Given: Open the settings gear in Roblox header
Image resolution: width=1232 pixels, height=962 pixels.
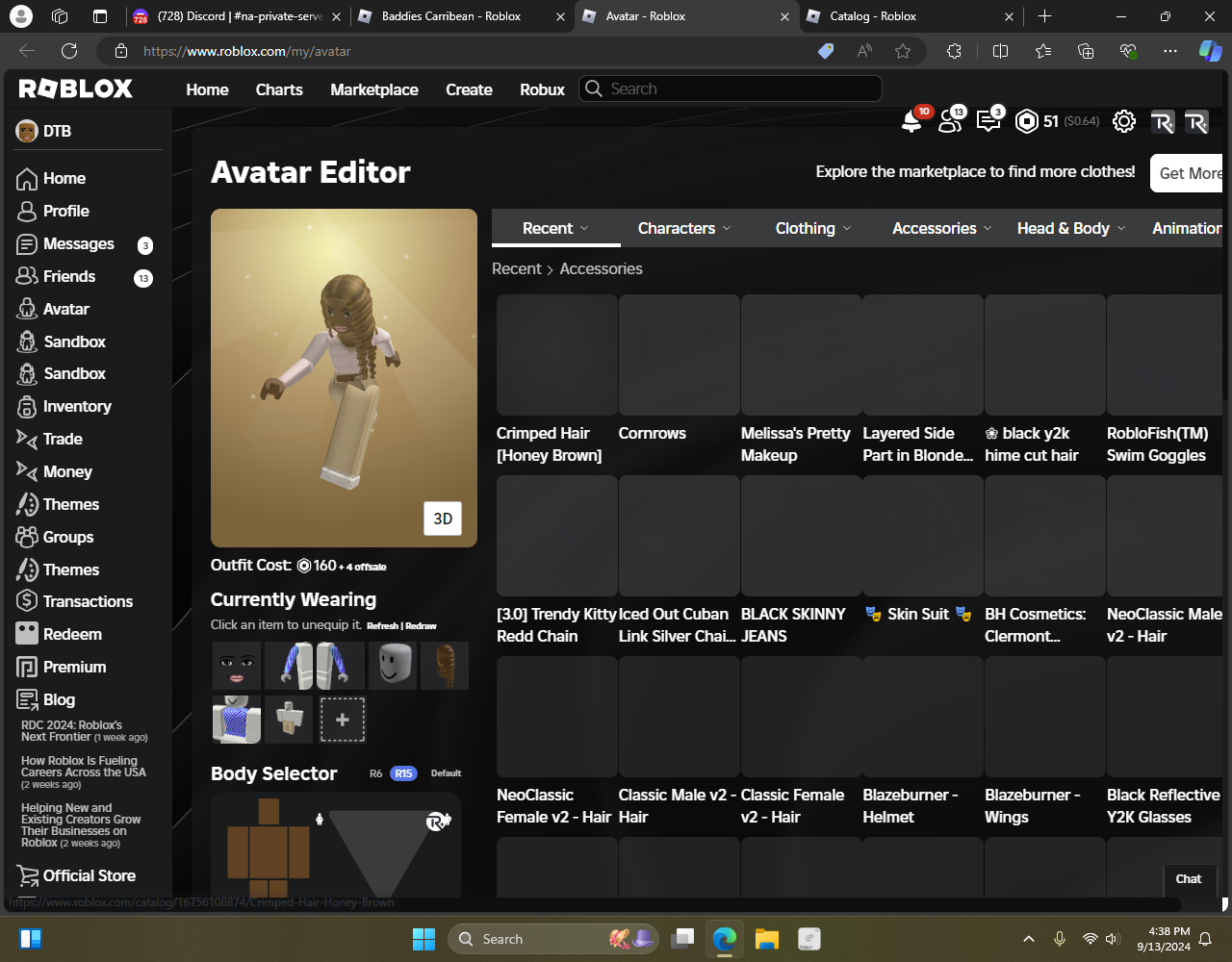Looking at the screenshot, I should 1123,121.
